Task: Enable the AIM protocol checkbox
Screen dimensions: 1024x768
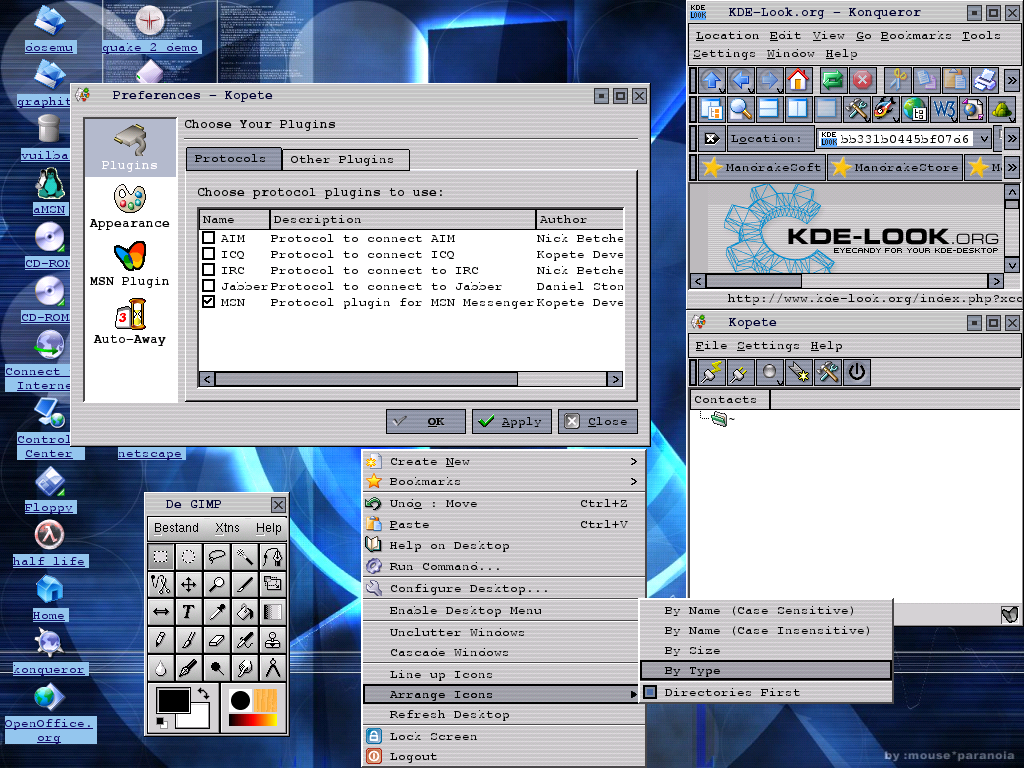Action: 208,238
